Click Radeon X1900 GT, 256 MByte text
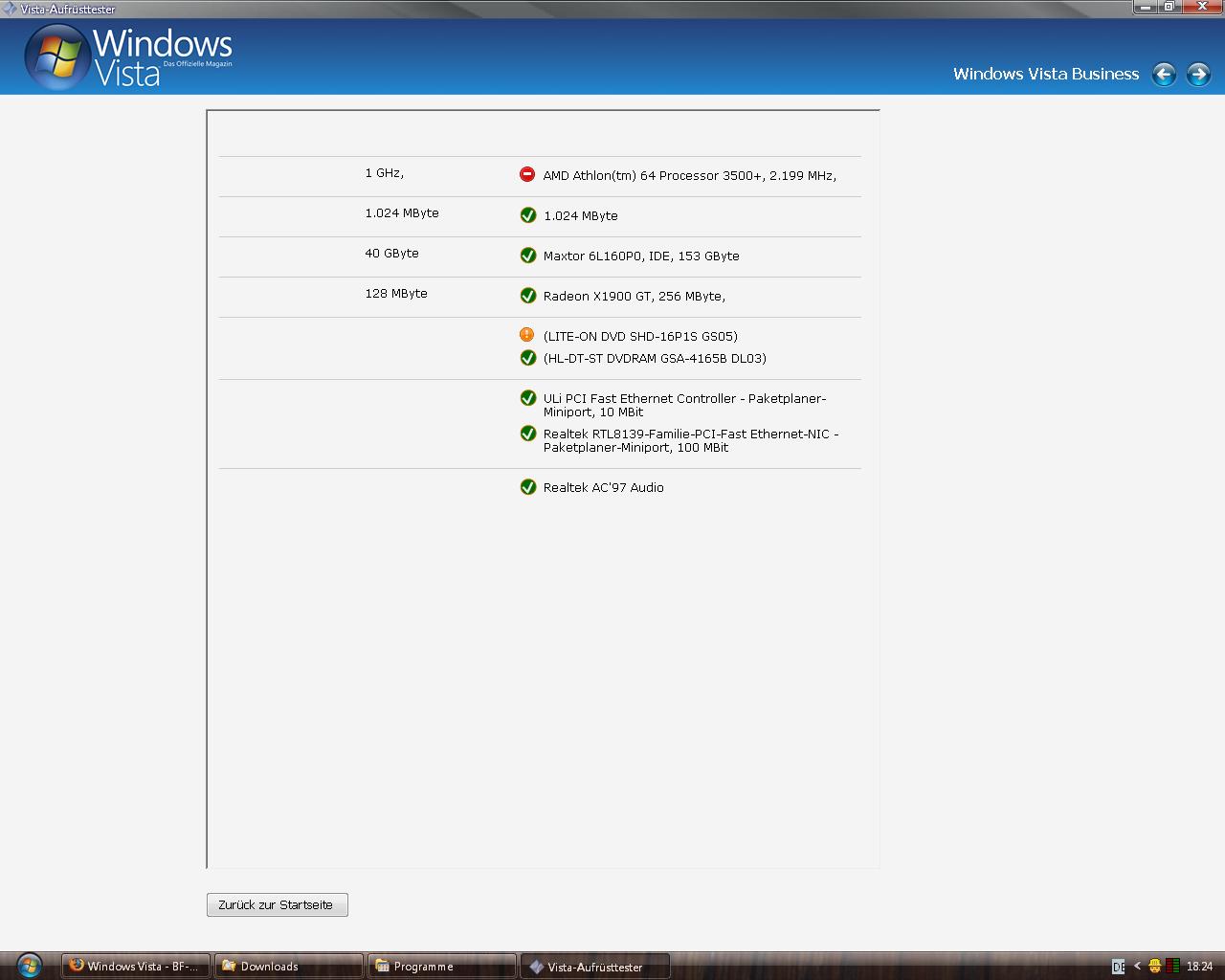Image resolution: width=1225 pixels, height=980 pixels. (635, 297)
